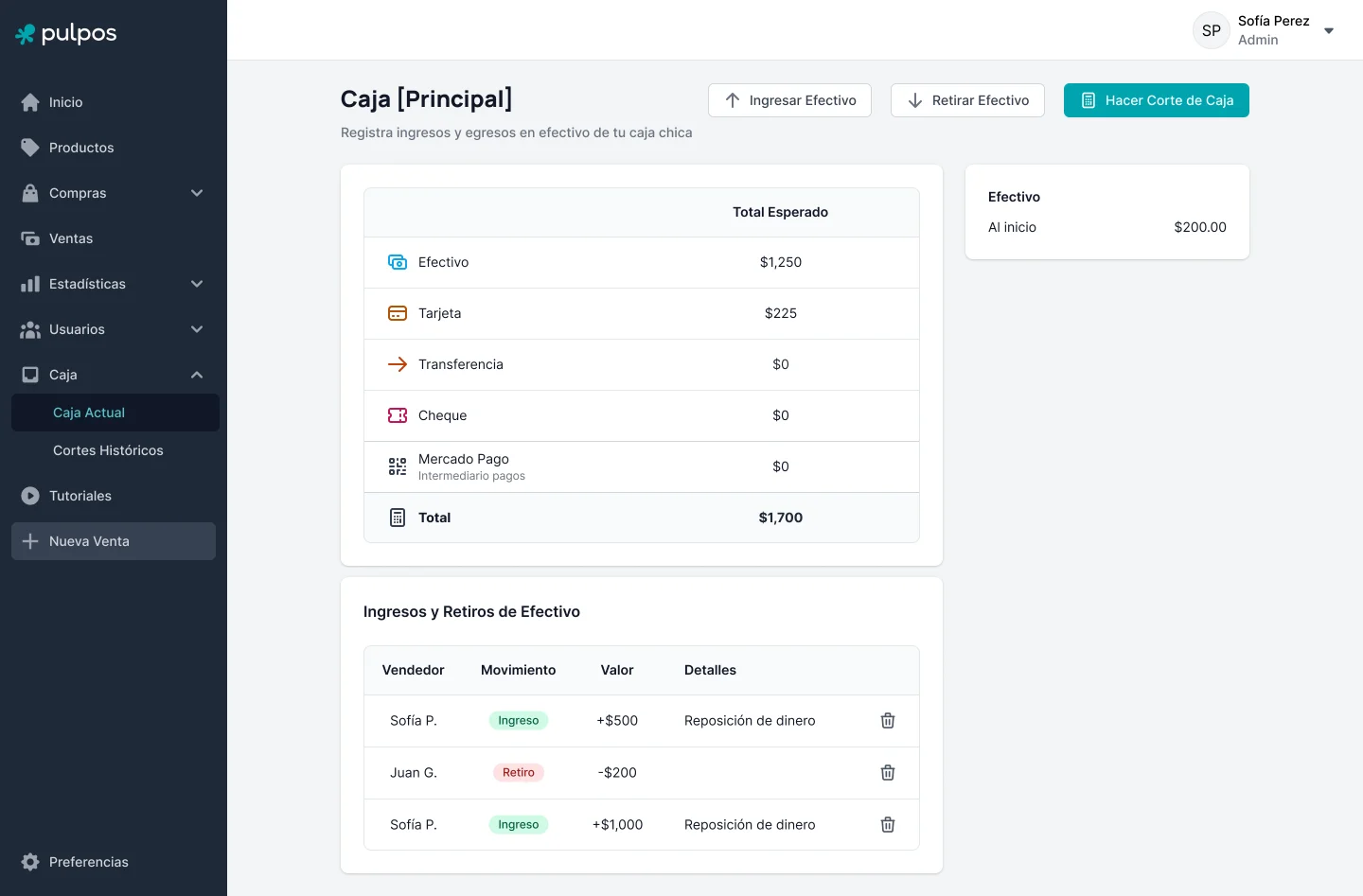The image size is (1363, 896).
Task: Click the up arrow icon on Ingresar Efectivo
Action: pos(733,100)
